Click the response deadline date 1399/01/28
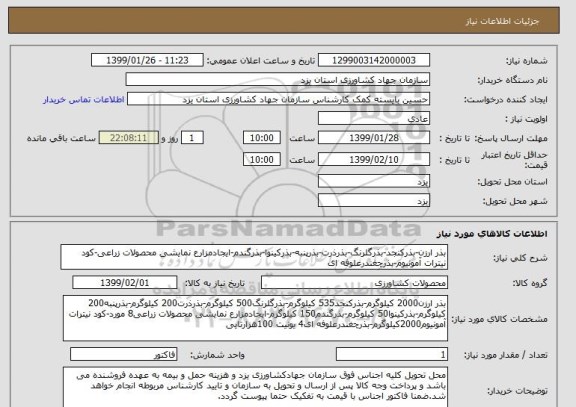Image resolution: width=576 pixels, height=407 pixels. pos(374,138)
